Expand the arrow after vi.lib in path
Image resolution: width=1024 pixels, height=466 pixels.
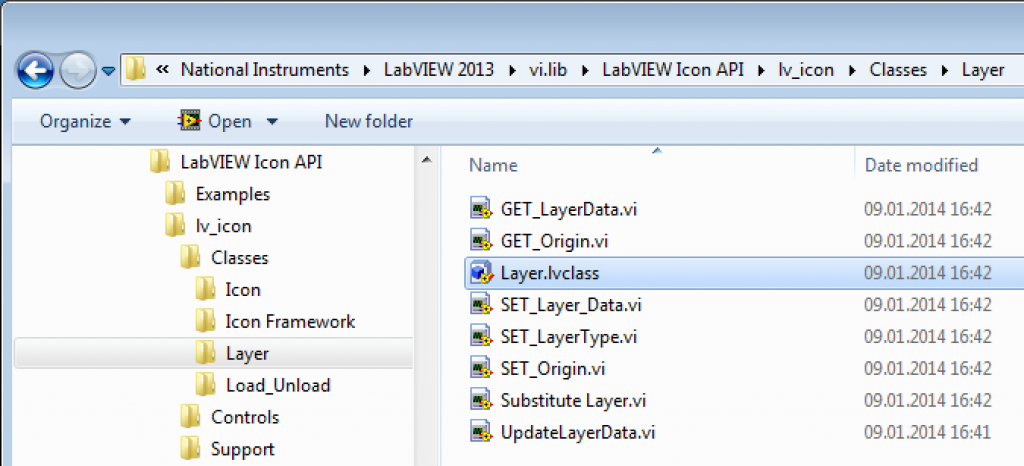coord(586,70)
